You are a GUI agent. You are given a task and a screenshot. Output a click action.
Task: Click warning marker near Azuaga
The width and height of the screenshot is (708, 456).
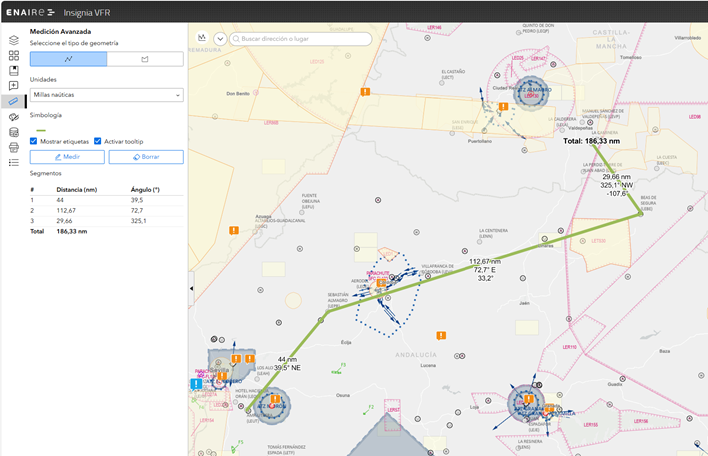click(234, 230)
